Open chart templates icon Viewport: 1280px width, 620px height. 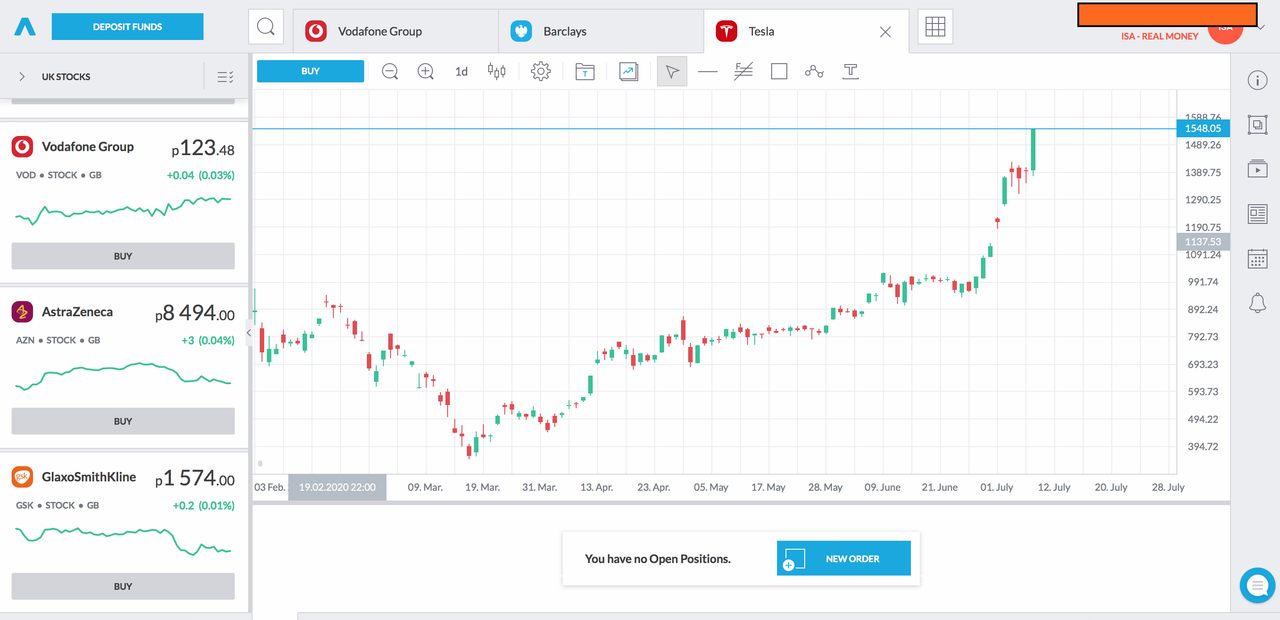pyautogui.click(x=585, y=71)
